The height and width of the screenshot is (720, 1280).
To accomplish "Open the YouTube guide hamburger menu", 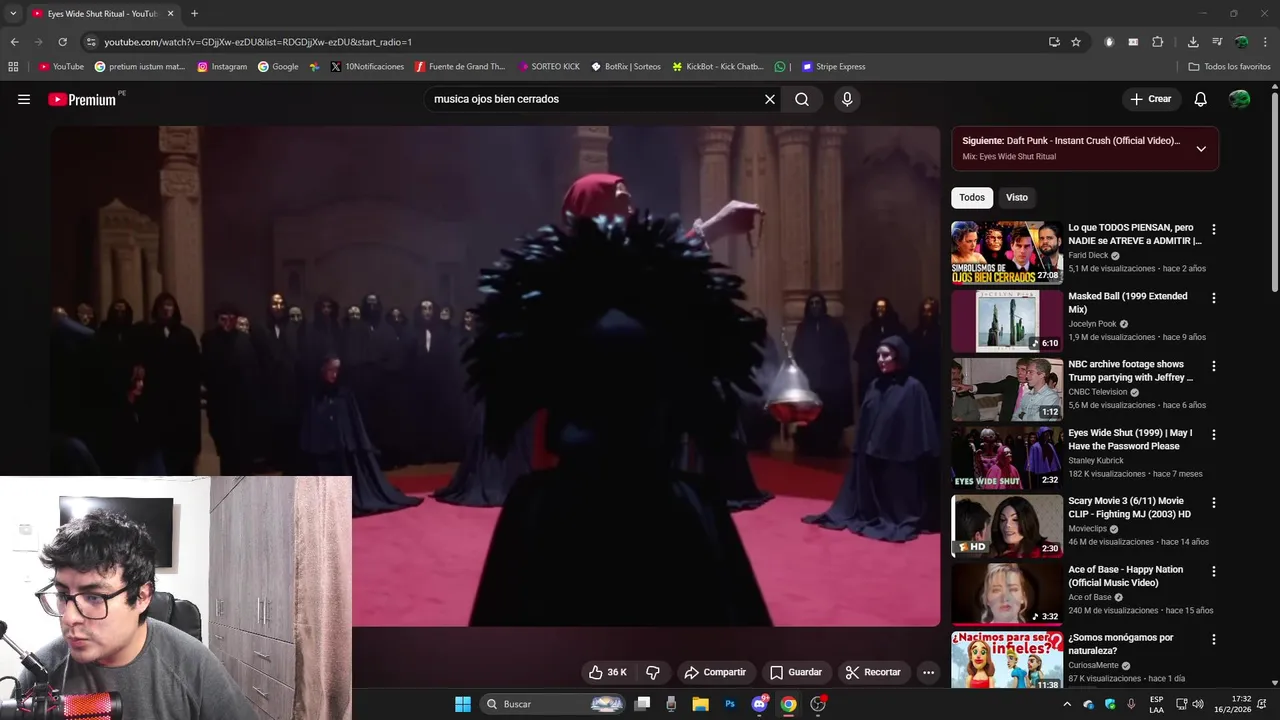I will (x=24, y=99).
